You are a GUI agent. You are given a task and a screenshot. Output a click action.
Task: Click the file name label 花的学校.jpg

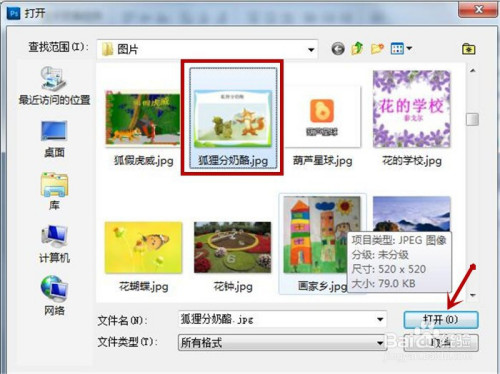tap(412, 161)
